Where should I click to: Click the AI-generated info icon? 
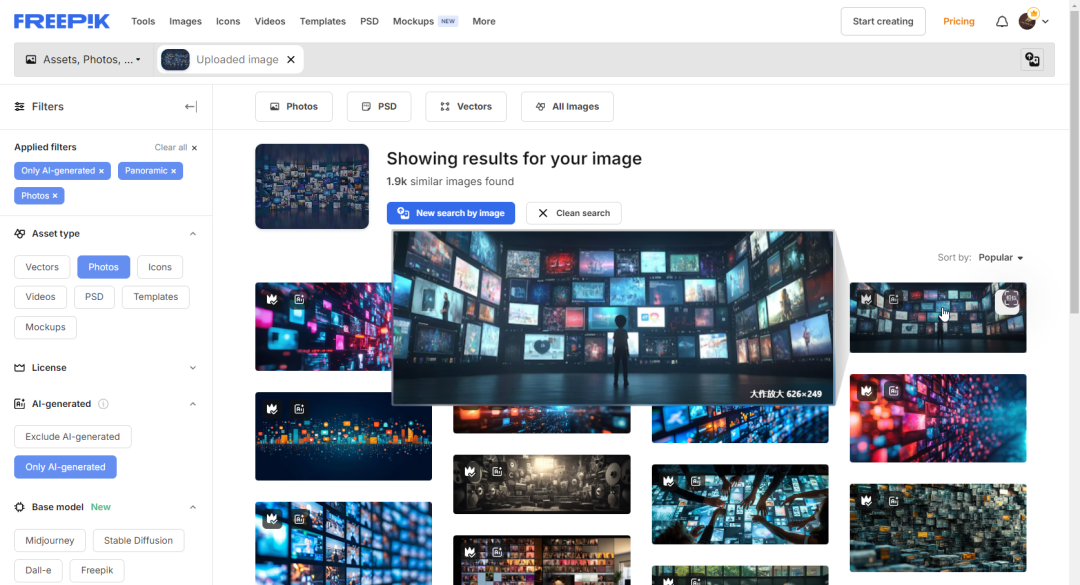103,404
